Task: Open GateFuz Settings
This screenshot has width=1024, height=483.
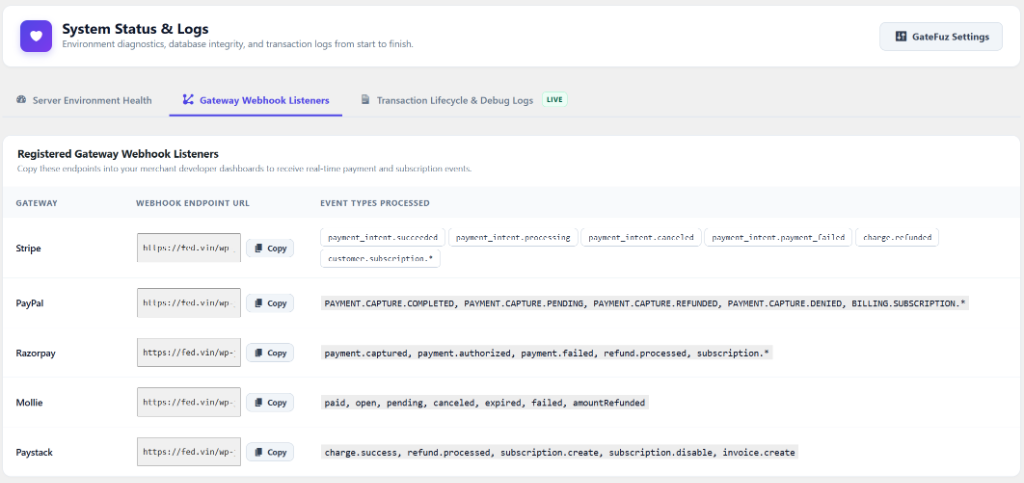Action: pyautogui.click(x=940, y=37)
